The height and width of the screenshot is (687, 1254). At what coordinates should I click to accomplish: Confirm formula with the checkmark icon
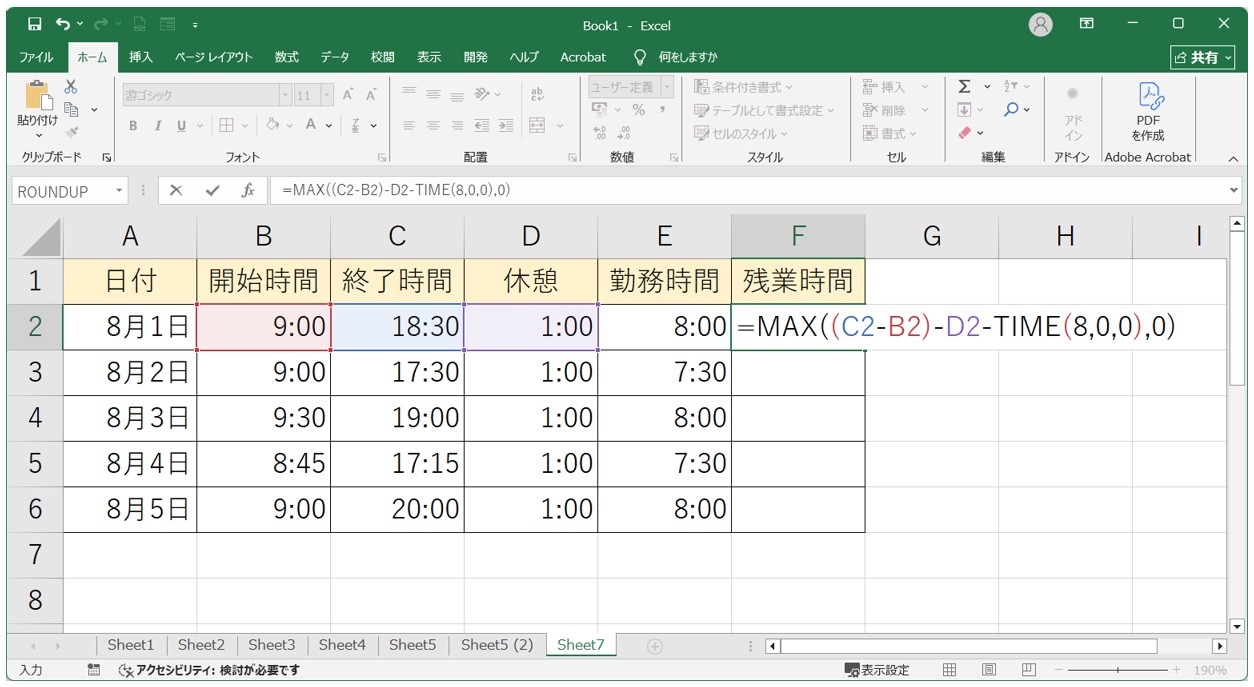click(211, 190)
